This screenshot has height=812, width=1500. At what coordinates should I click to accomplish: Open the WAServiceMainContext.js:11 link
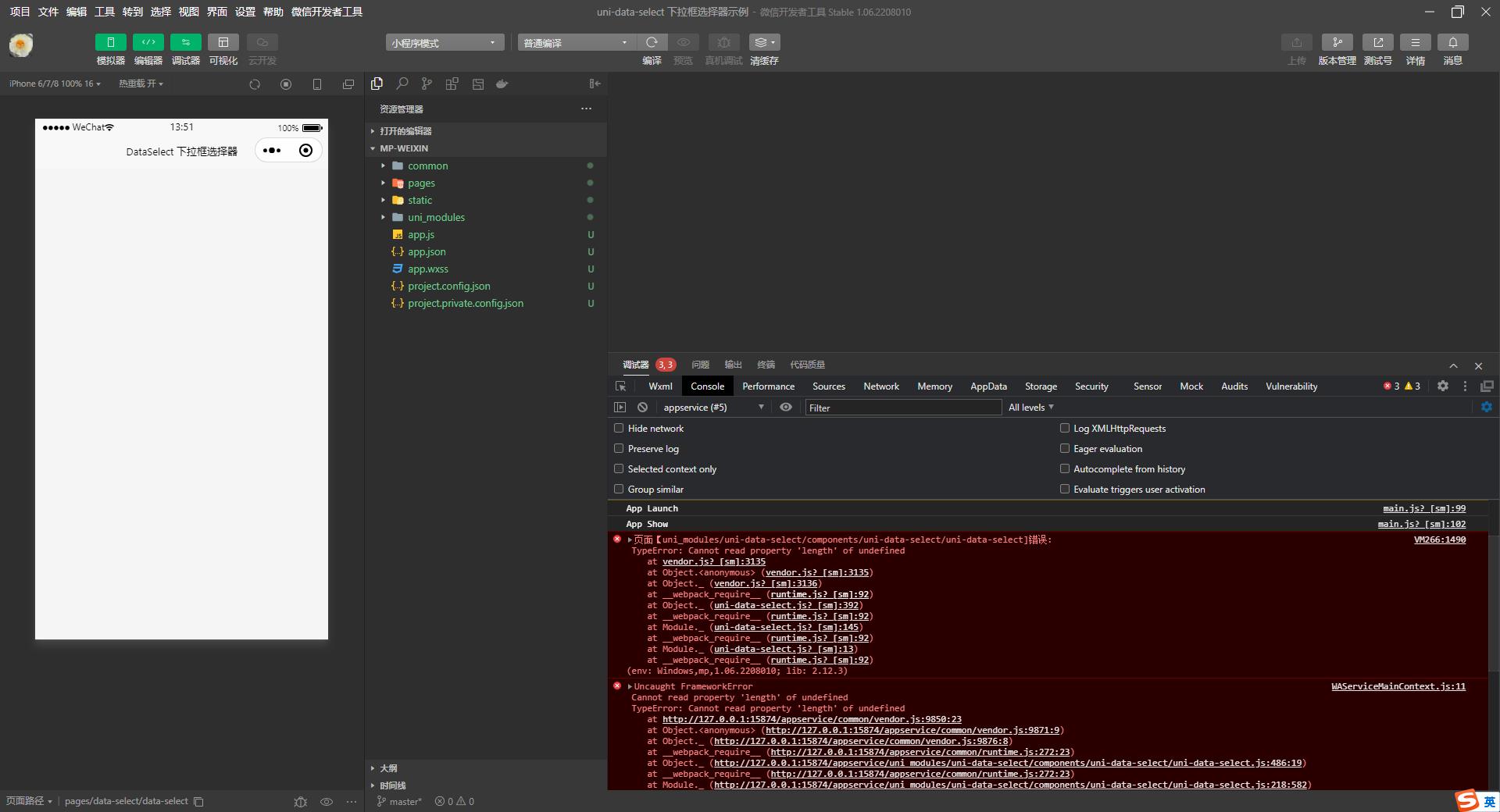(1398, 686)
